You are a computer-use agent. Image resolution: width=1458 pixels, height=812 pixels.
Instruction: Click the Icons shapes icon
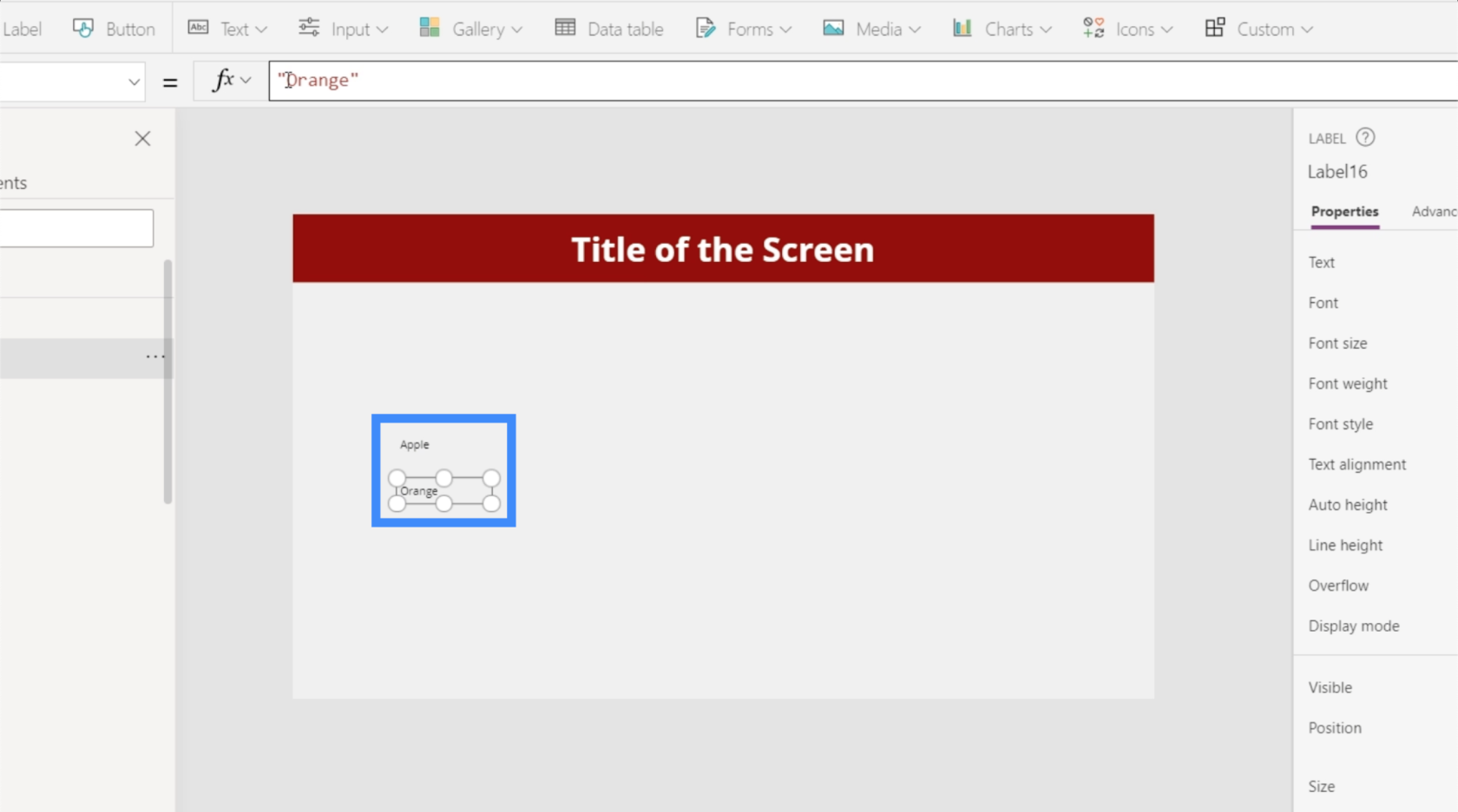pyautogui.click(x=1093, y=28)
